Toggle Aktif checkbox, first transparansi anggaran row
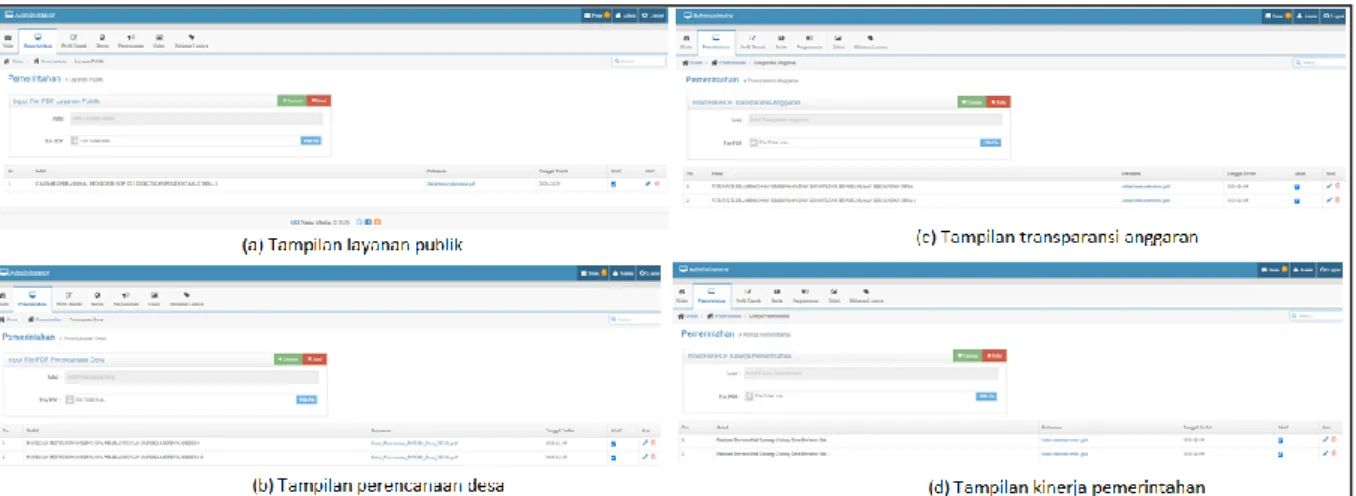The width and height of the screenshot is (1356, 496). tap(1298, 186)
